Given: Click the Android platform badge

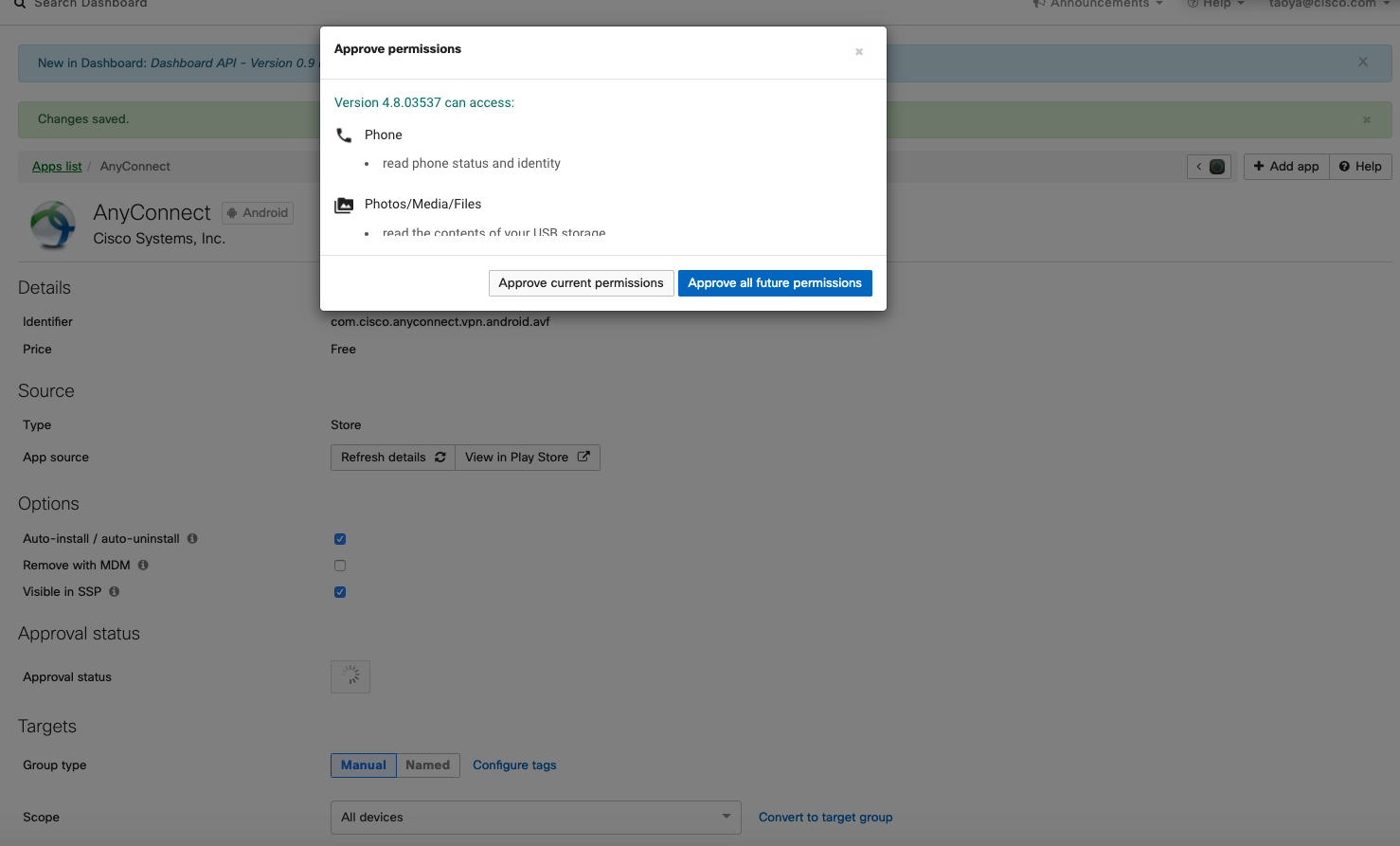Looking at the screenshot, I should pyautogui.click(x=258, y=213).
